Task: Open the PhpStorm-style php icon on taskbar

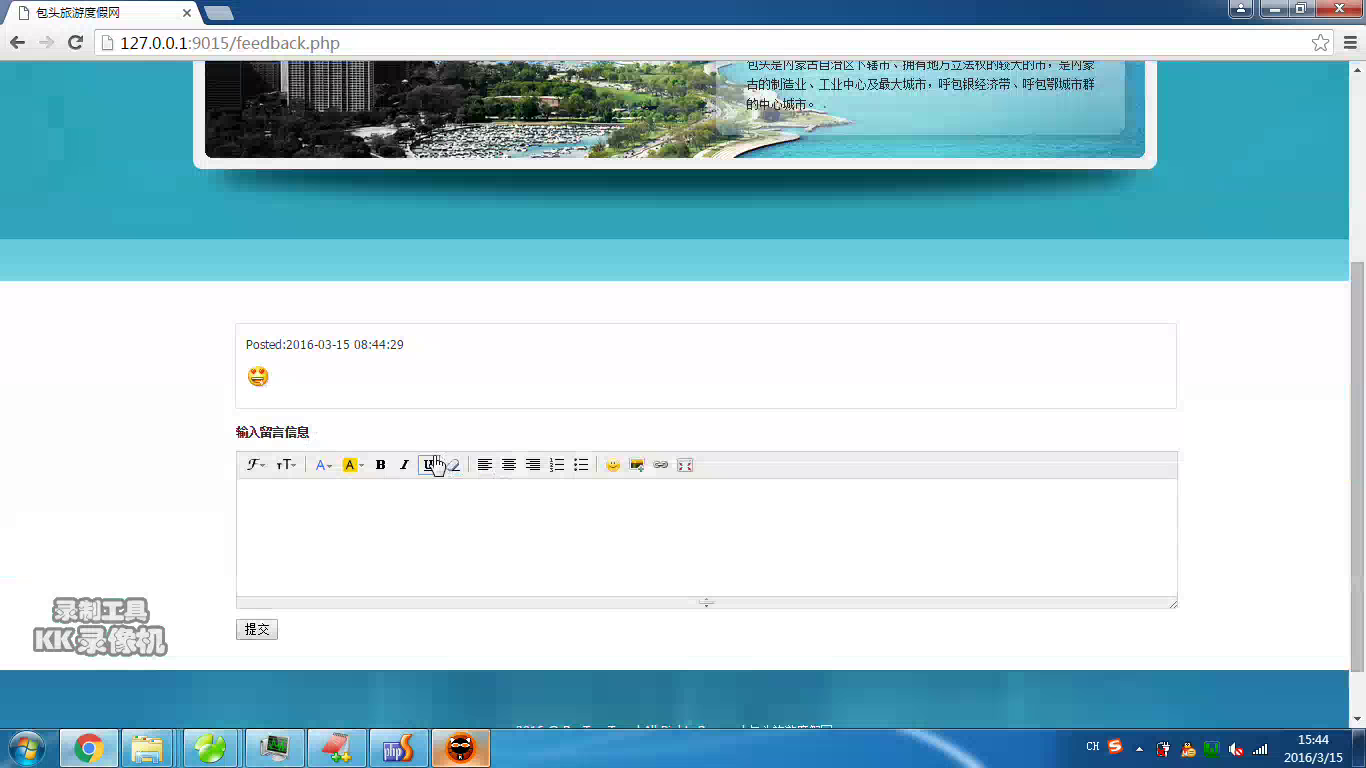Action: tap(399, 748)
